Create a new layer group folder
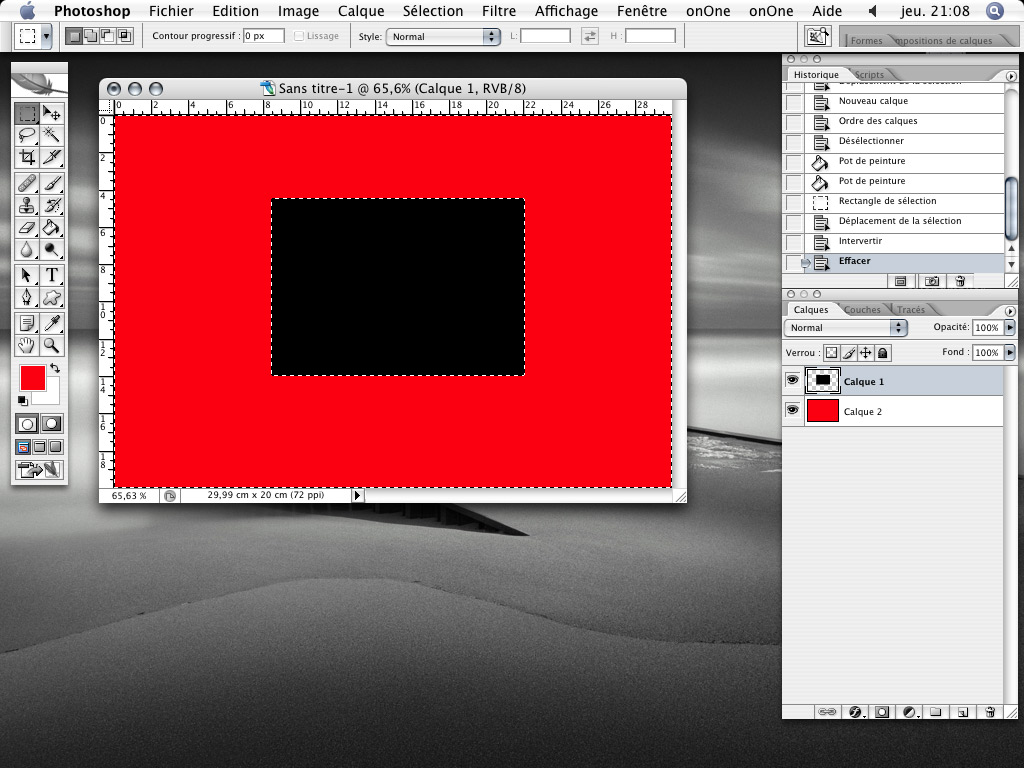This screenshot has height=768, width=1024. [936, 712]
